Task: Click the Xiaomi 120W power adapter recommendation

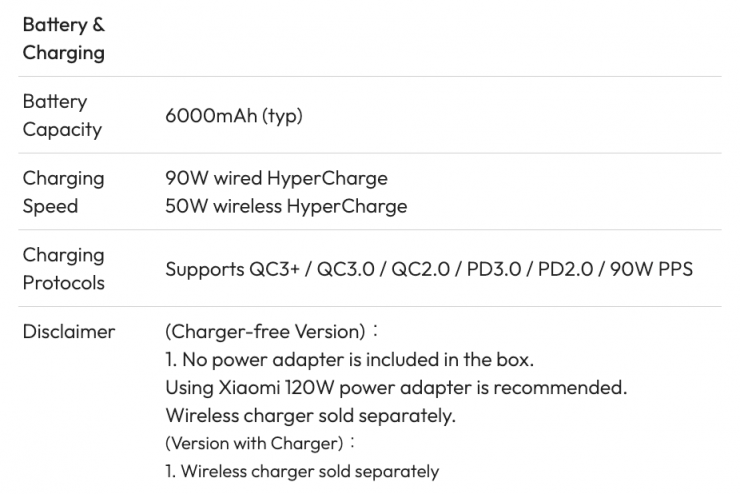Action: pos(396,387)
